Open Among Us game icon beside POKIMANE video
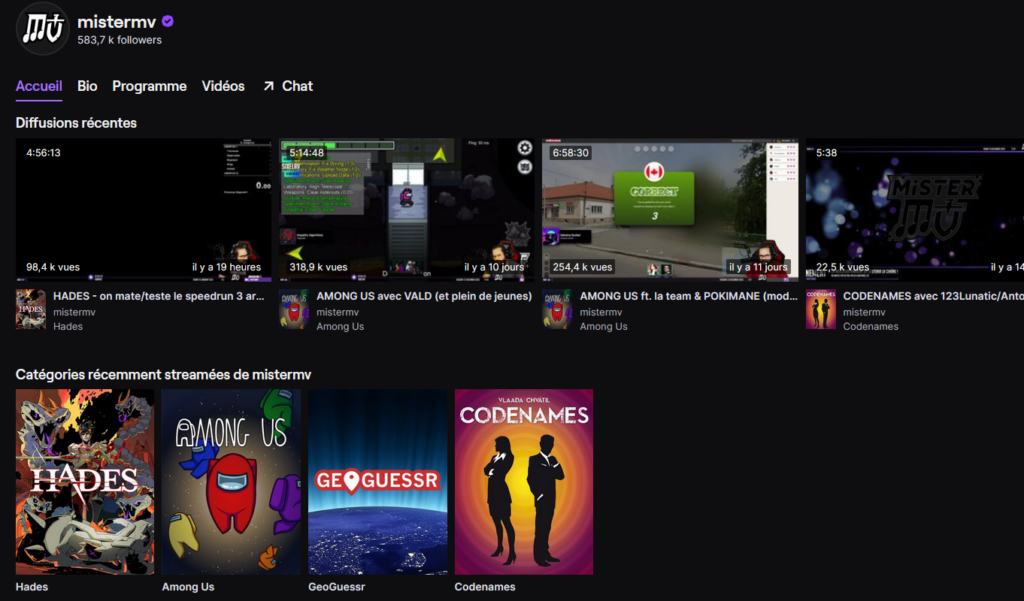 [x=557, y=310]
